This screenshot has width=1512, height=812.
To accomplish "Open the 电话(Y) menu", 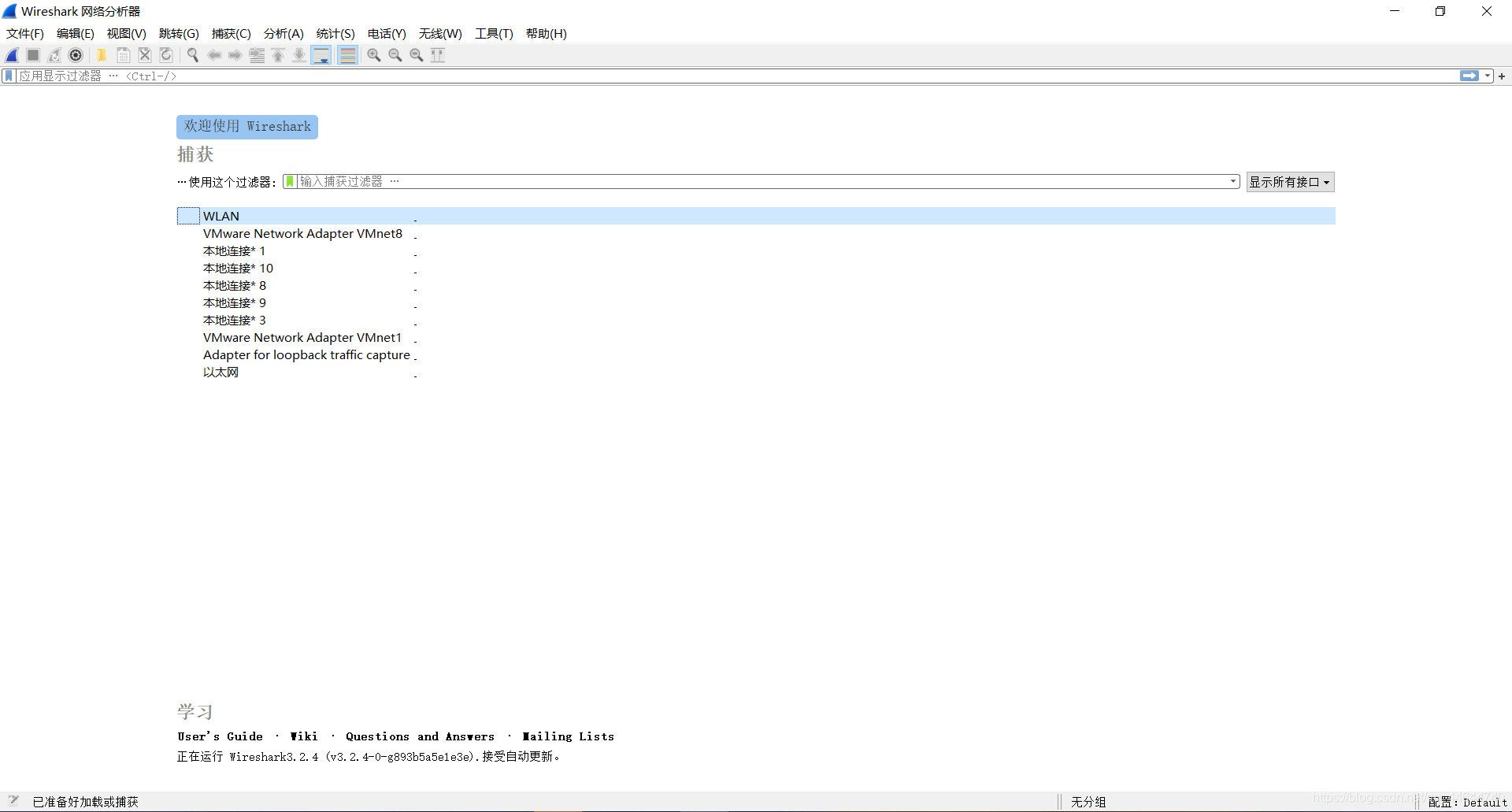I will tap(387, 34).
